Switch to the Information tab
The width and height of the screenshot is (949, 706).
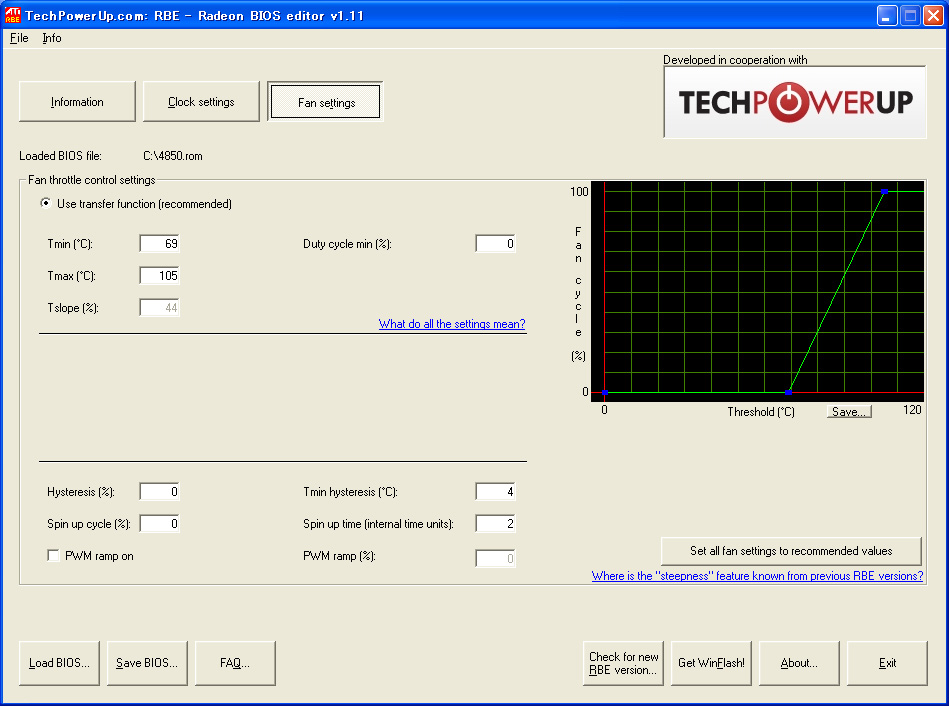click(77, 102)
